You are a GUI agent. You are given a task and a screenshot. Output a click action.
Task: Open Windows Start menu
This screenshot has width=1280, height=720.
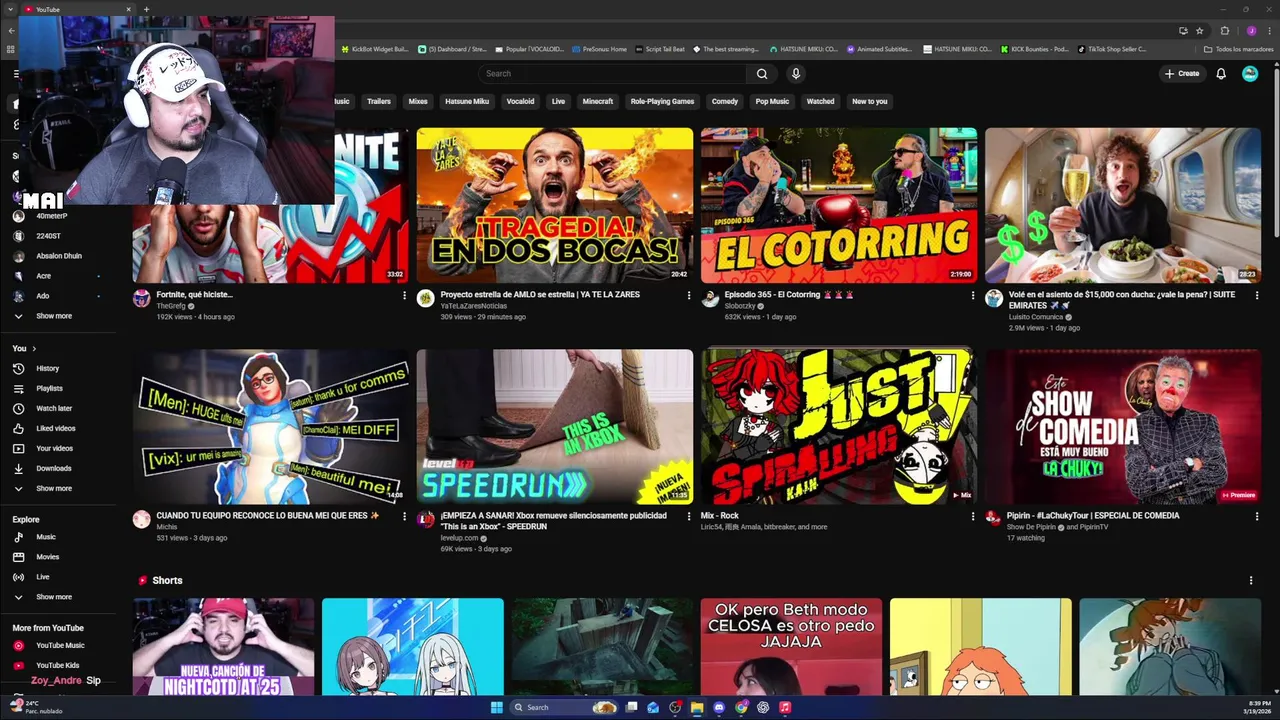497,707
